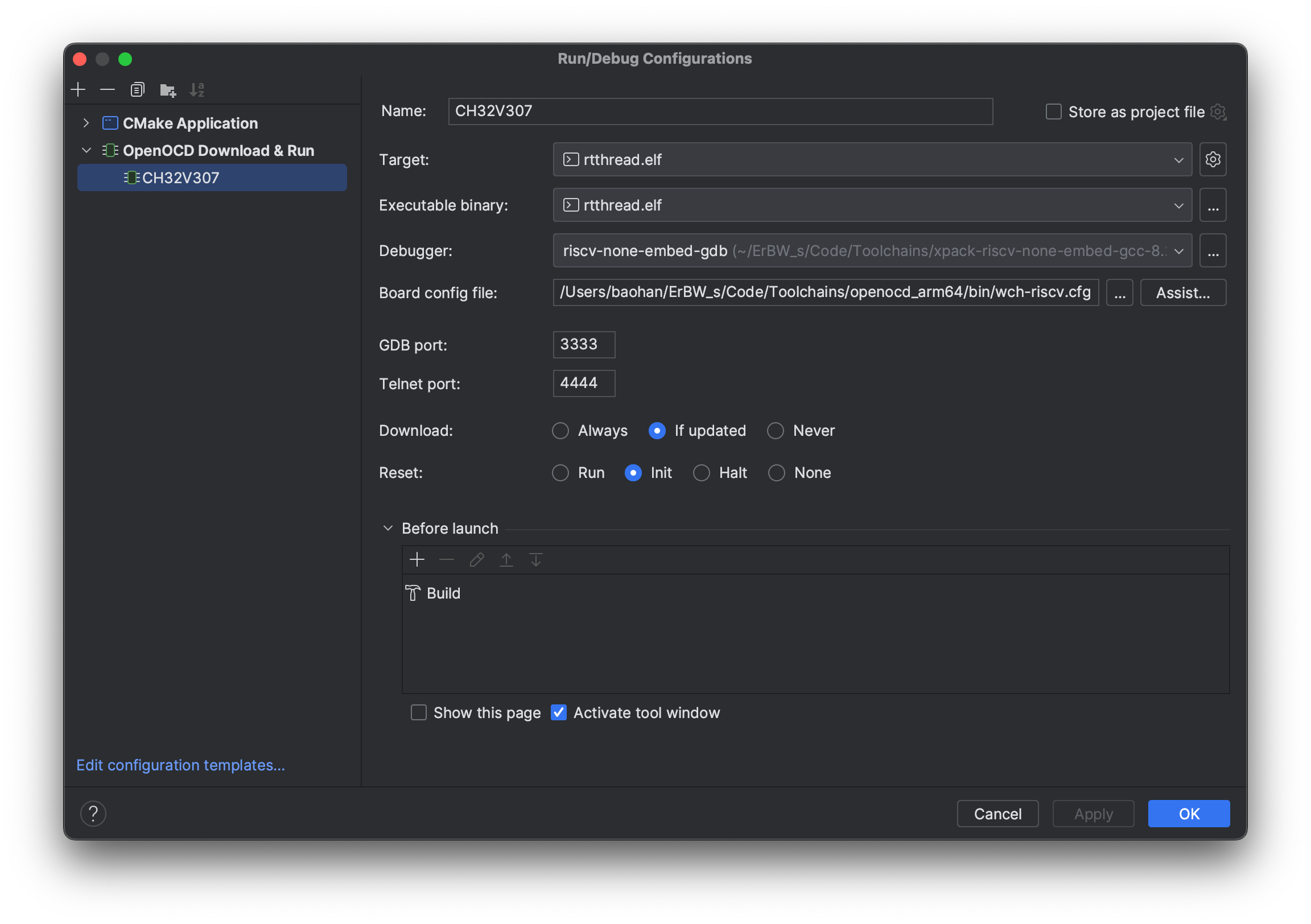The width and height of the screenshot is (1311, 924).
Task: Collapse the Before launch section
Action: point(387,529)
